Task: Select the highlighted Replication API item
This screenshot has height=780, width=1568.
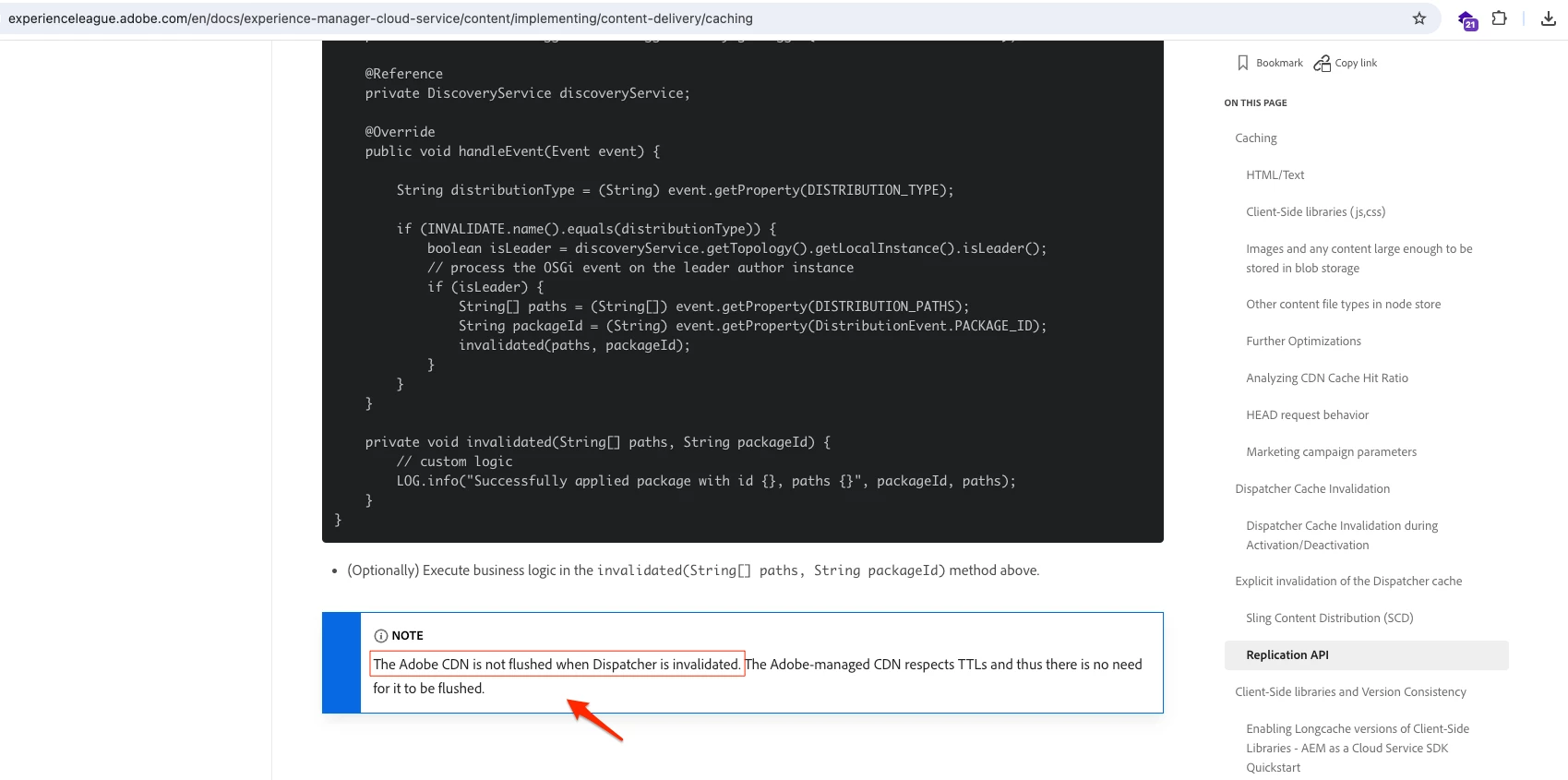Action: tap(1366, 655)
